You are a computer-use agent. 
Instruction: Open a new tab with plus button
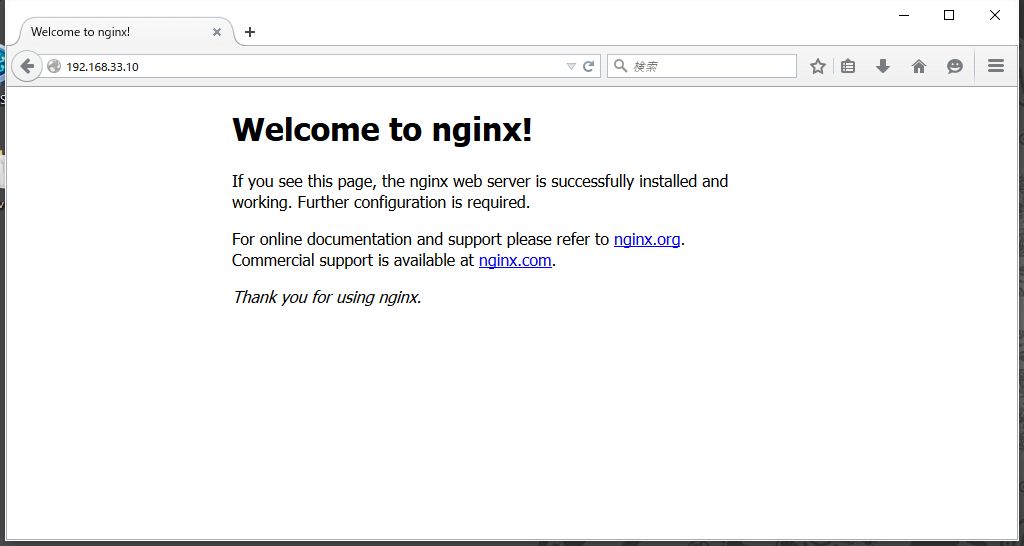point(249,32)
